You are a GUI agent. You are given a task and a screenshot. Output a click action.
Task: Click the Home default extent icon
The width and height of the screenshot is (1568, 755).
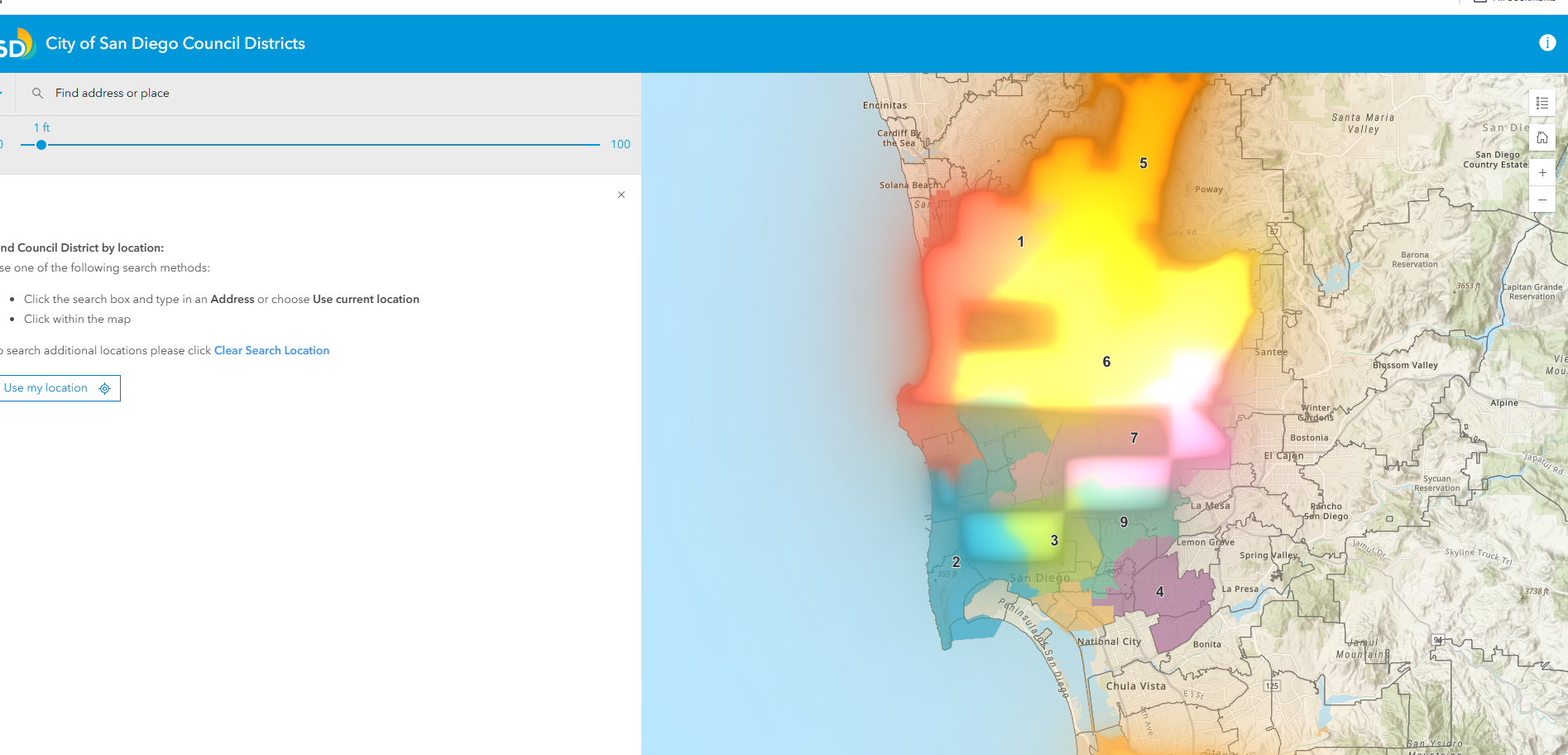point(1542,137)
